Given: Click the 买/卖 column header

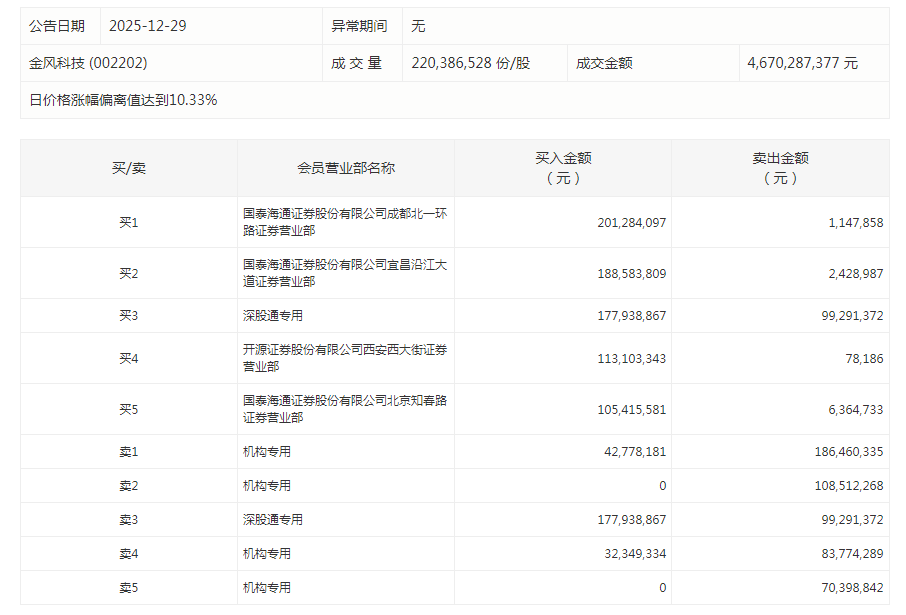Looking at the screenshot, I should pyautogui.click(x=128, y=168).
